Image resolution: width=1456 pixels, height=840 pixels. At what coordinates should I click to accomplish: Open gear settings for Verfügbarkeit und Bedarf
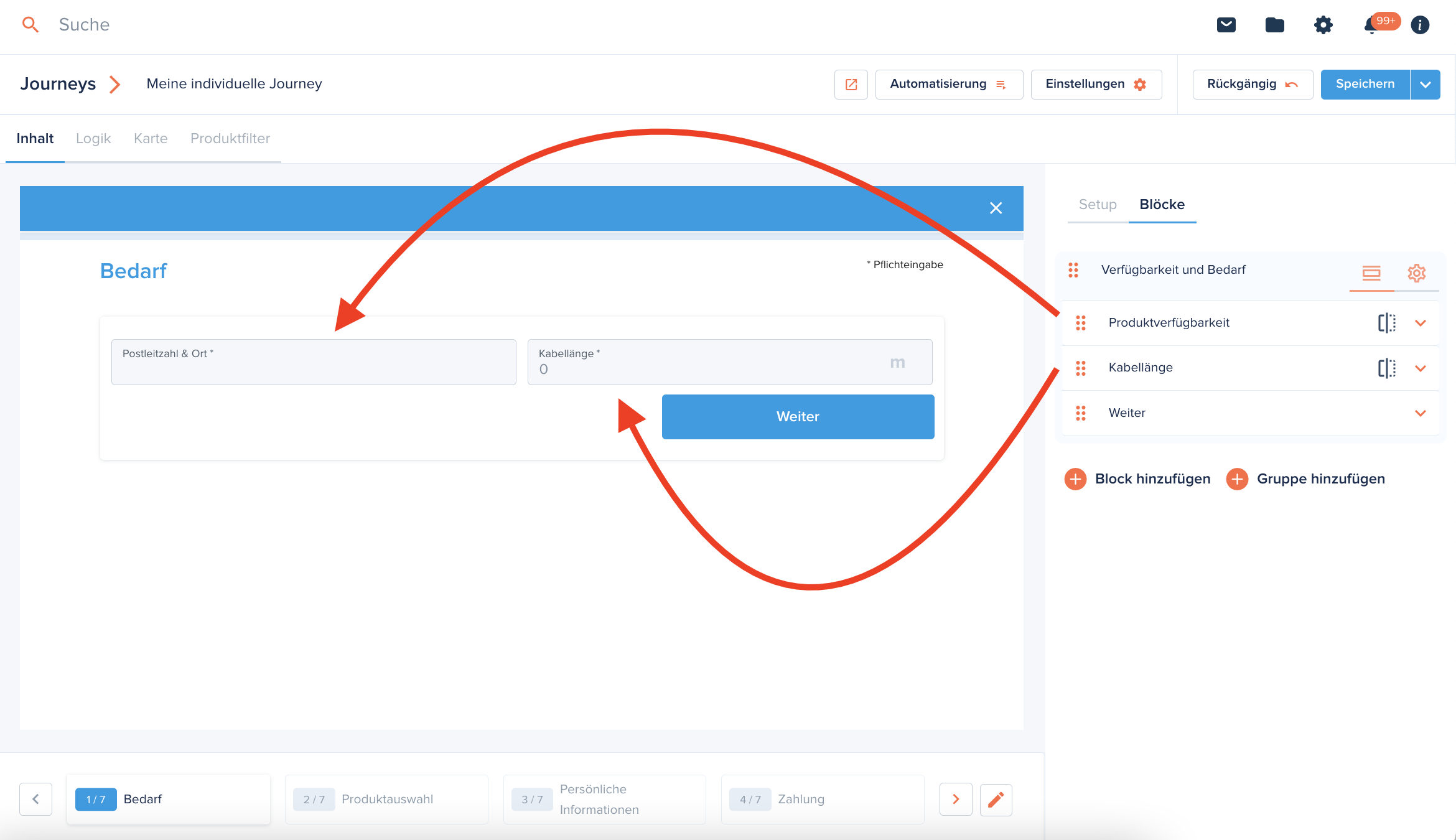click(1417, 273)
